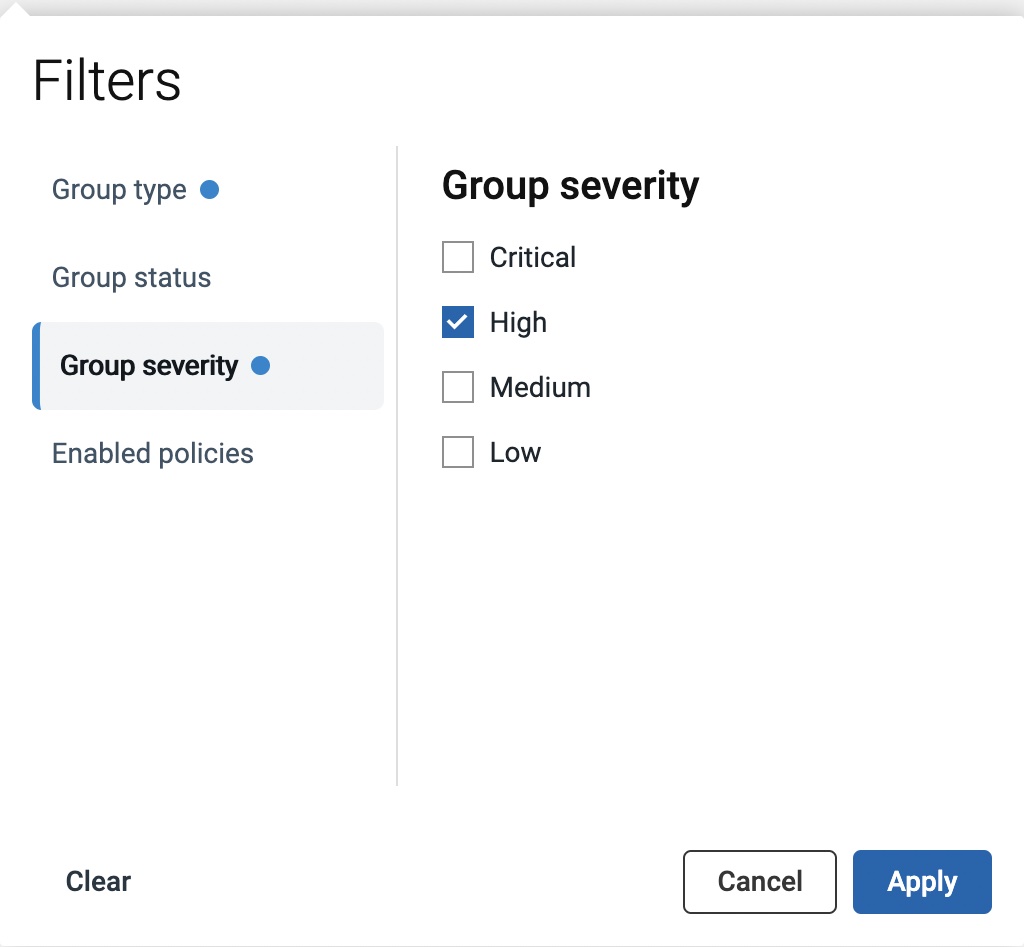Viewport: 1024px width, 947px height.
Task: Enable the Medium severity checkbox
Action: click(458, 388)
